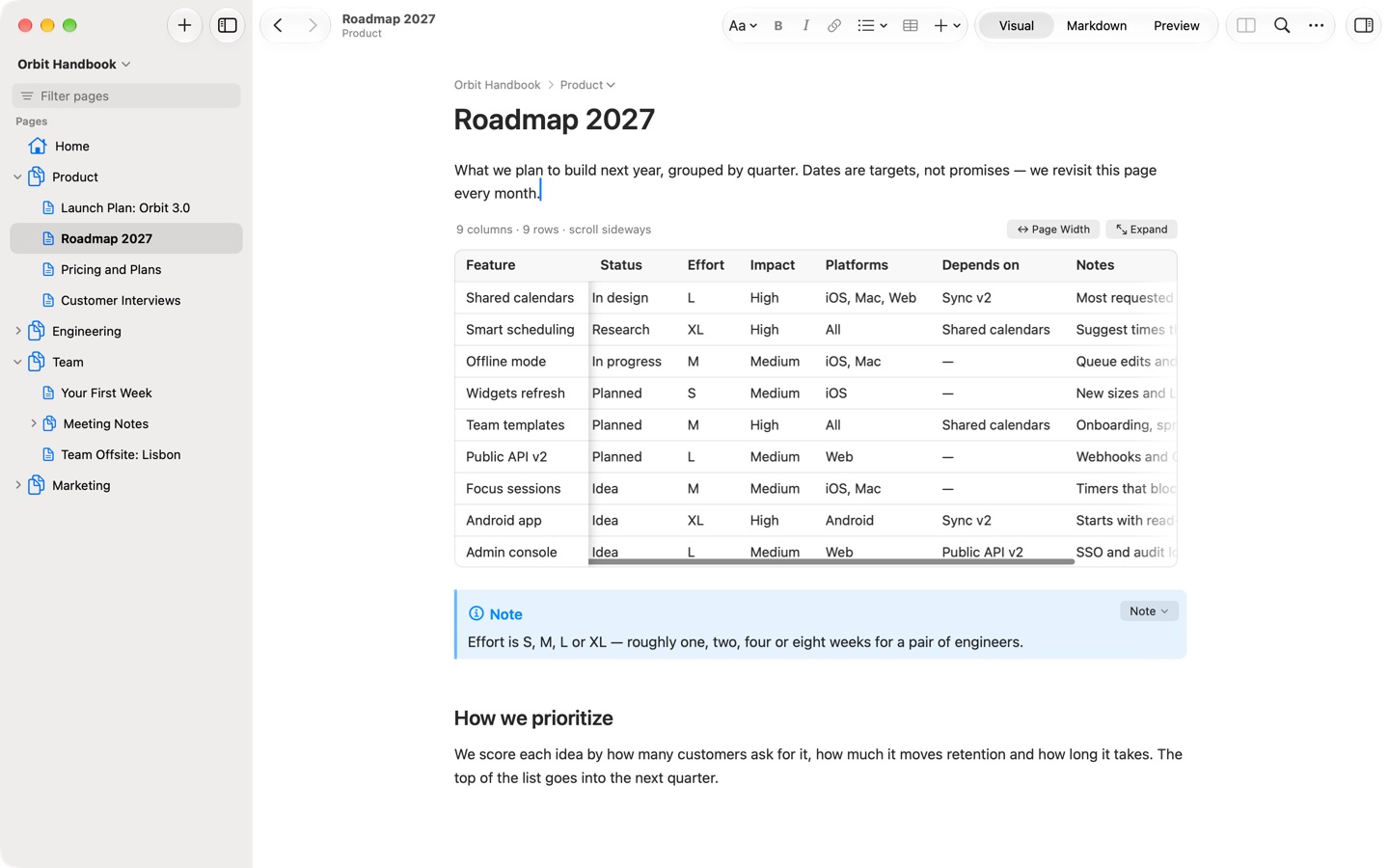
Task: Open the Launch Plan: Orbit 3.0 page
Action: (126, 207)
